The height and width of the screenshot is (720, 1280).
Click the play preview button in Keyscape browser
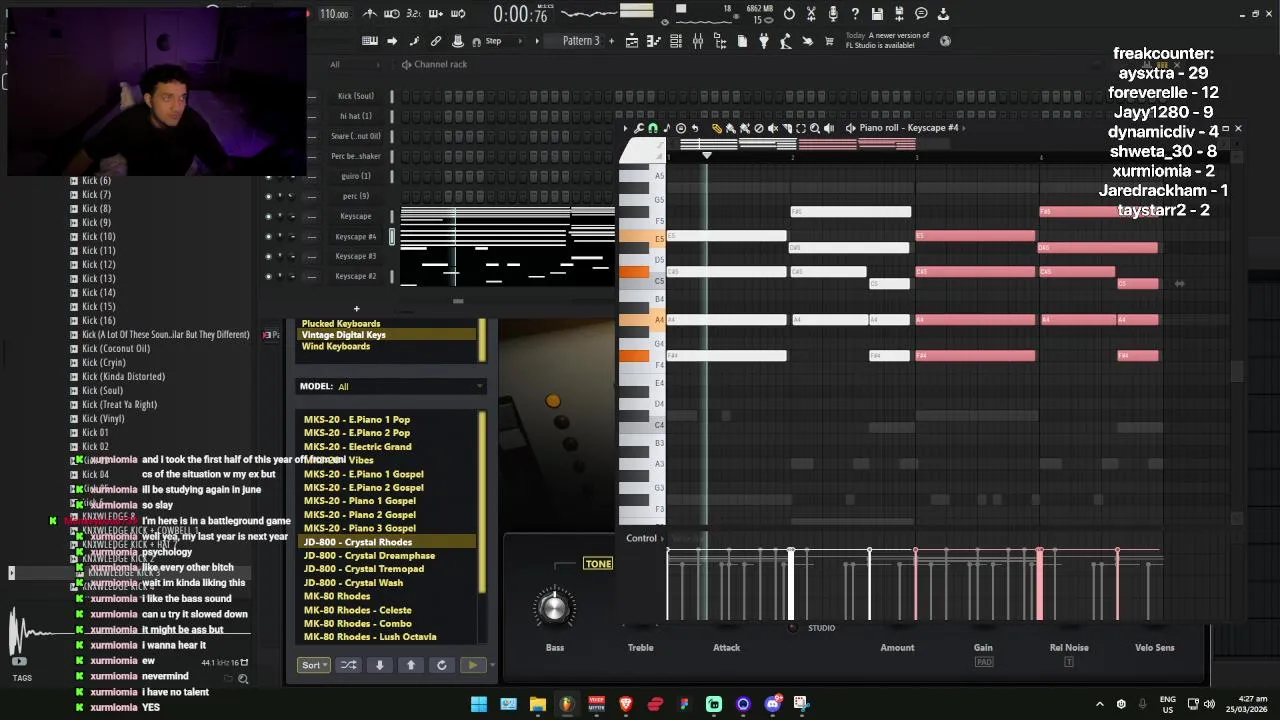pos(473,665)
